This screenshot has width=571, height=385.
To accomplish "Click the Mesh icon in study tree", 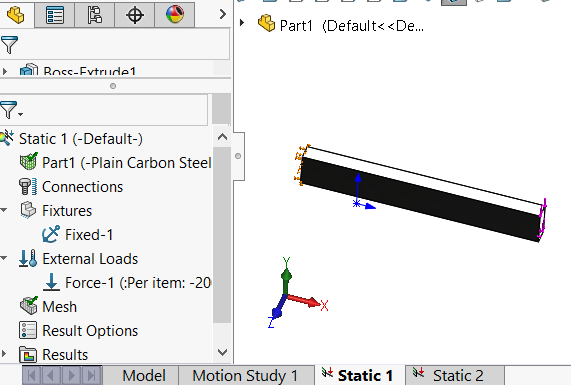I will click(28, 306).
